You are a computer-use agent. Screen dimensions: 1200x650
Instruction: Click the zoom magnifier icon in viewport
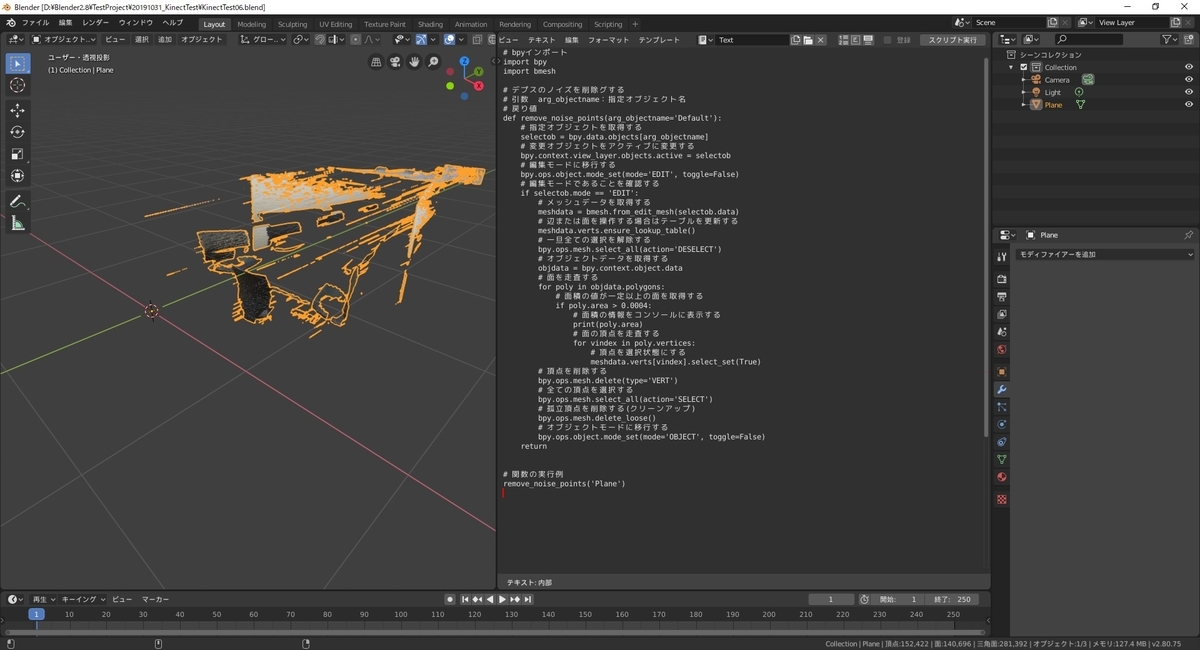tap(433, 62)
